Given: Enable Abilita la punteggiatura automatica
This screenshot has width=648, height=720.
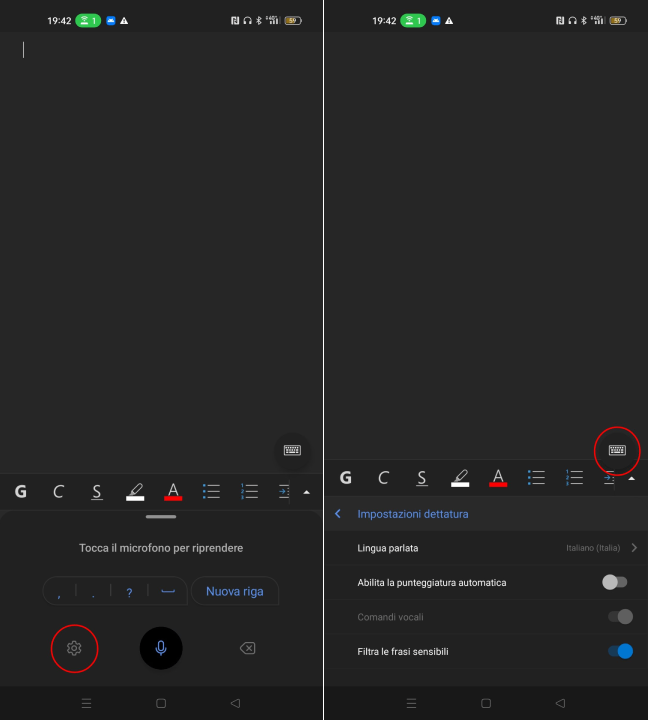Looking at the screenshot, I should pos(615,582).
